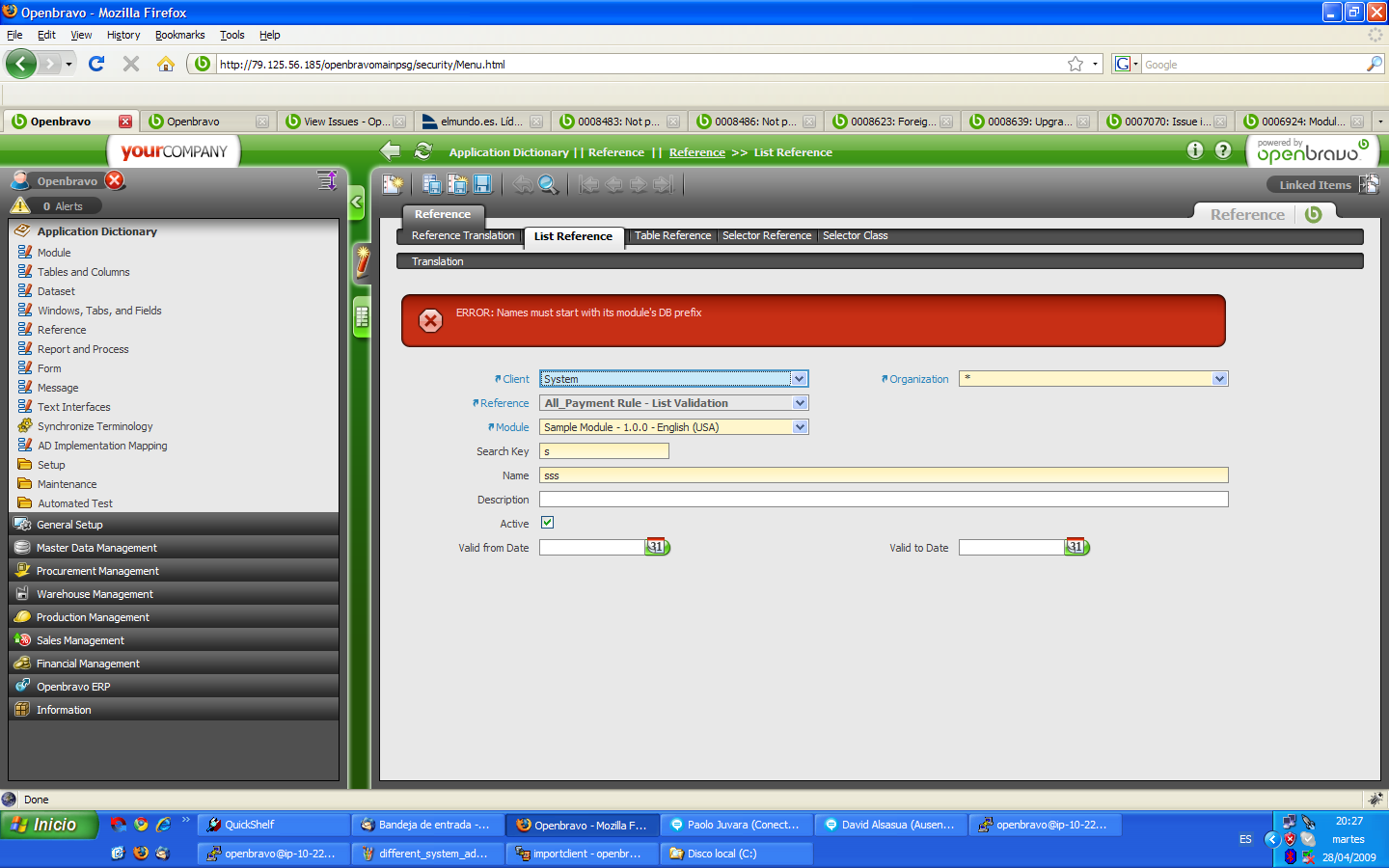Screen dimensions: 1389x868
Task: Click the Firefox Stop button
Action: 131,64
